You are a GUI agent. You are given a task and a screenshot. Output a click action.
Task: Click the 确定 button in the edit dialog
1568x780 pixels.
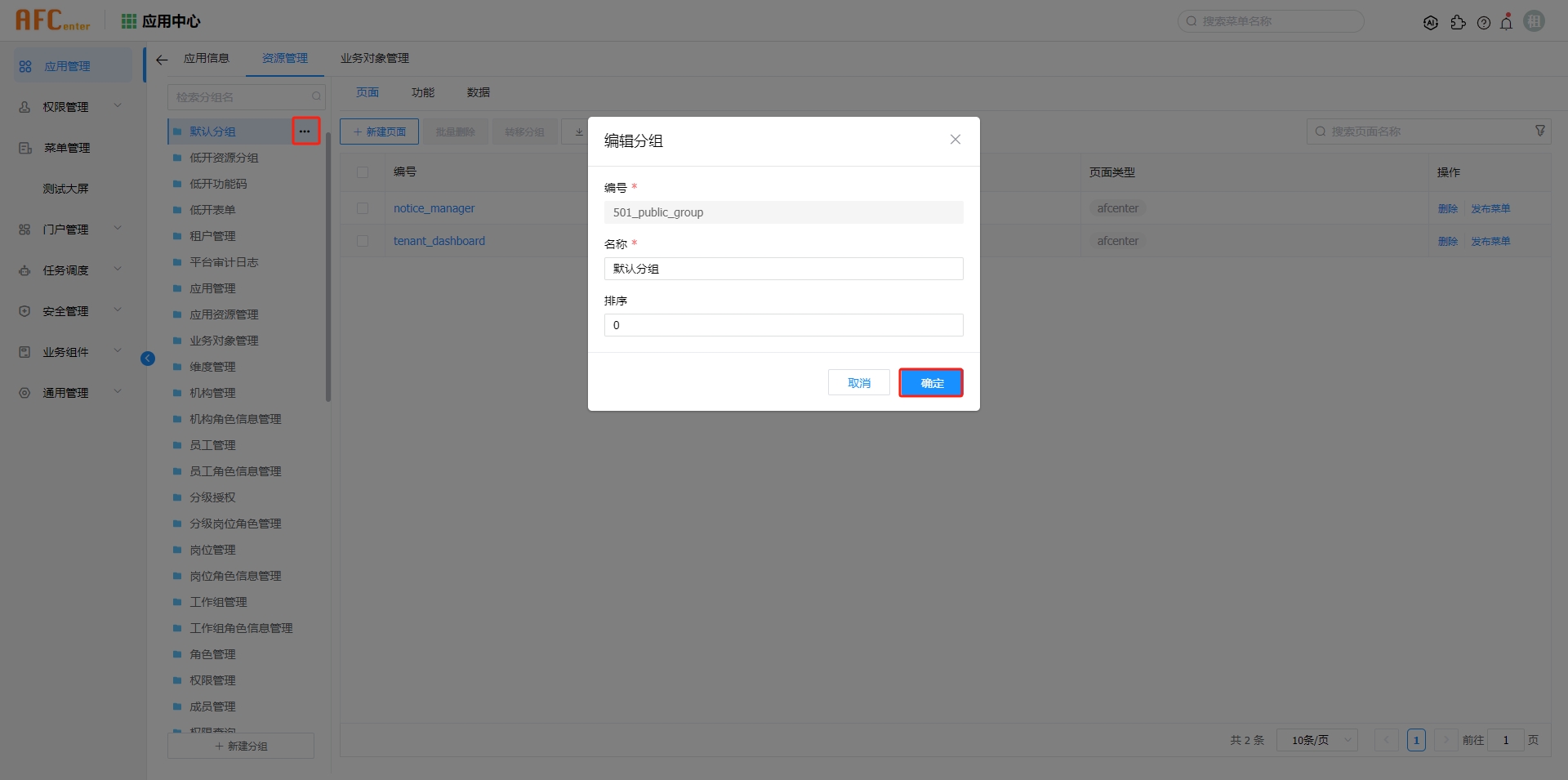pos(930,382)
